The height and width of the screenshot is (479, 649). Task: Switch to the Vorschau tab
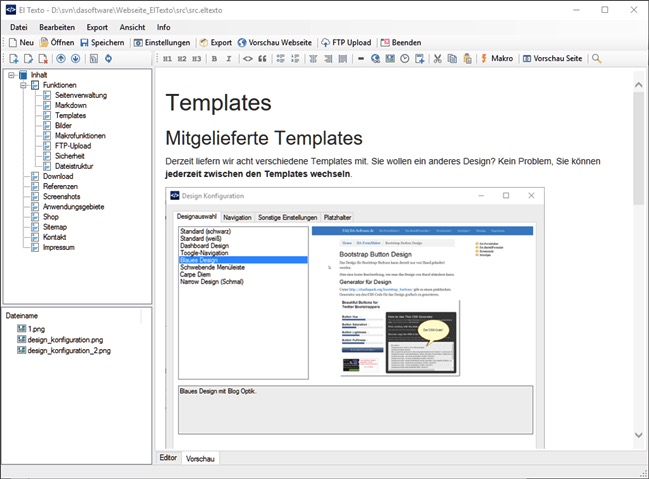(200, 459)
